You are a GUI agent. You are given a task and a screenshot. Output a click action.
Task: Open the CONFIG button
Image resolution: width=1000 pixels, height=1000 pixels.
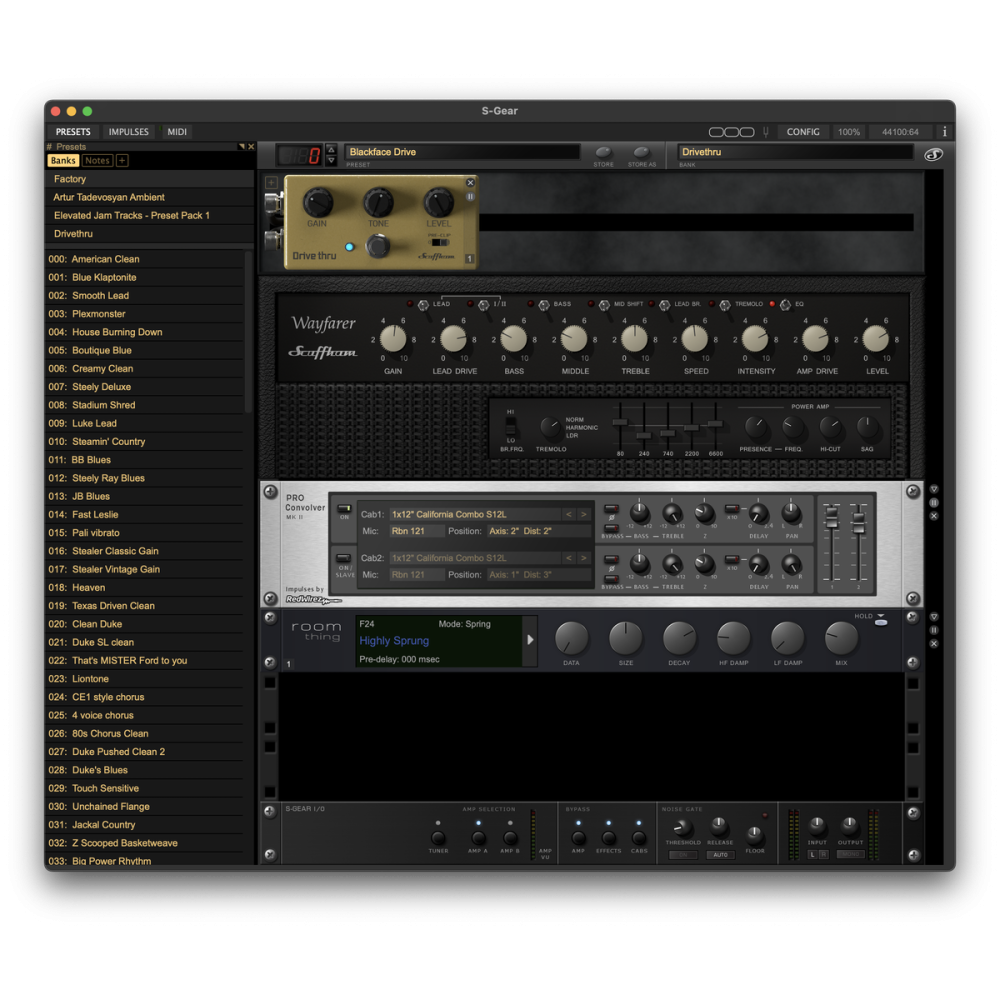click(x=802, y=132)
